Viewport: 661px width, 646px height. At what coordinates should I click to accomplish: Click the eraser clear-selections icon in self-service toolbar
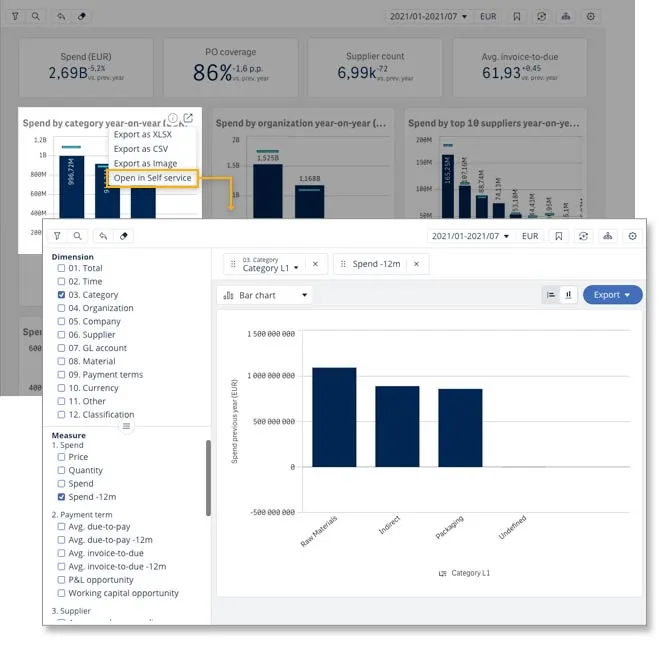coord(124,236)
